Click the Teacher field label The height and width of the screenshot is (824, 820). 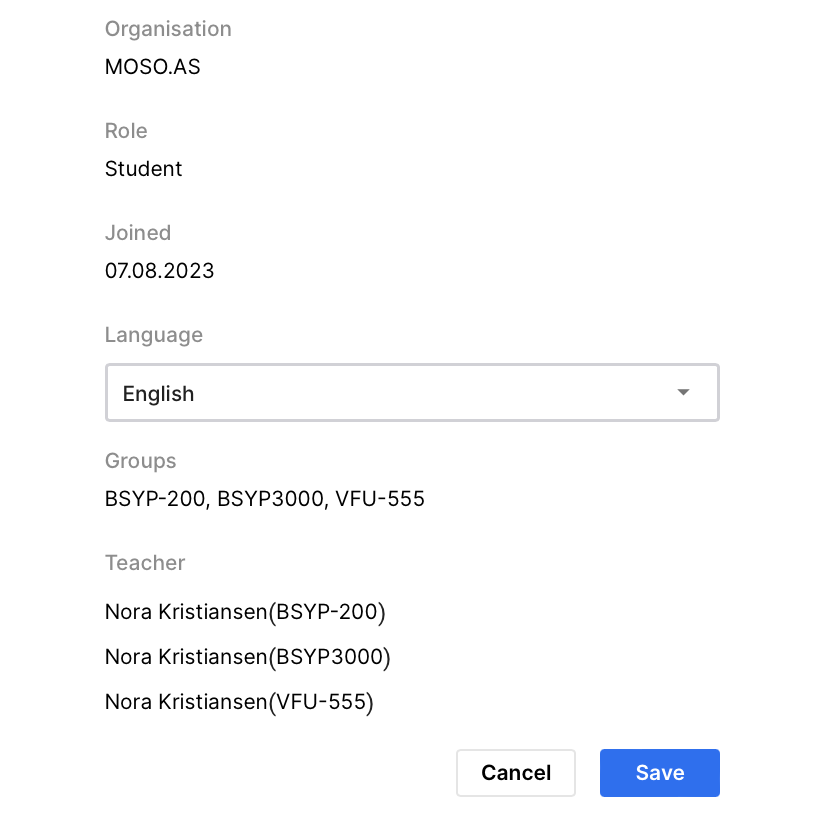pos(145,563)
